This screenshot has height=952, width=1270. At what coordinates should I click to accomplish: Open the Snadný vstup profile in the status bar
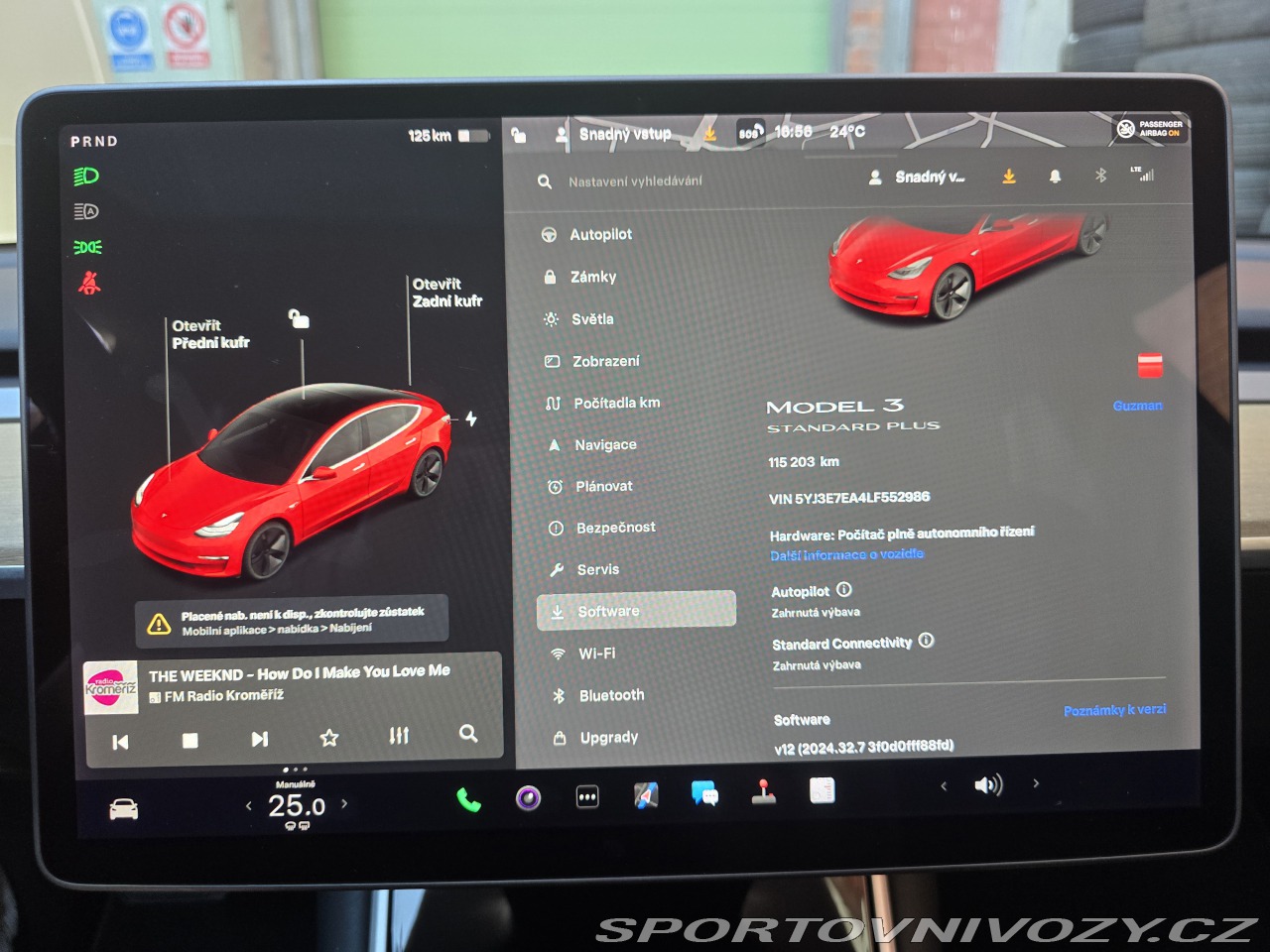click(613, 134)
